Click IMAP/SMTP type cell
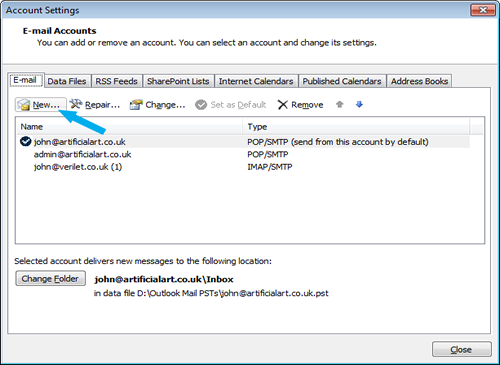 click(x=270, y=167)
